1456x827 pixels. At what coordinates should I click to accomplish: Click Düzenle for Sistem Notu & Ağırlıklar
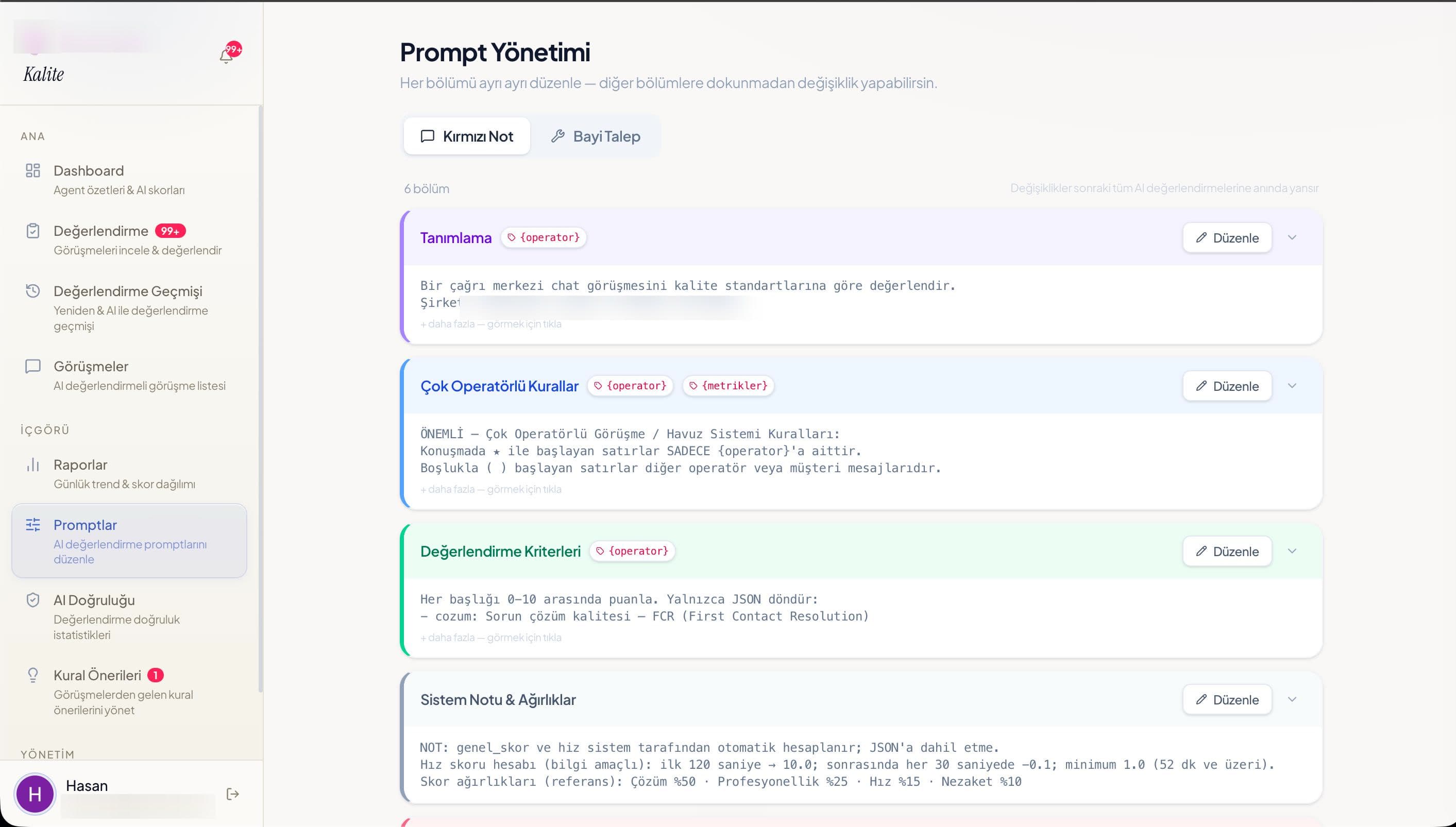pos(1227,700)
